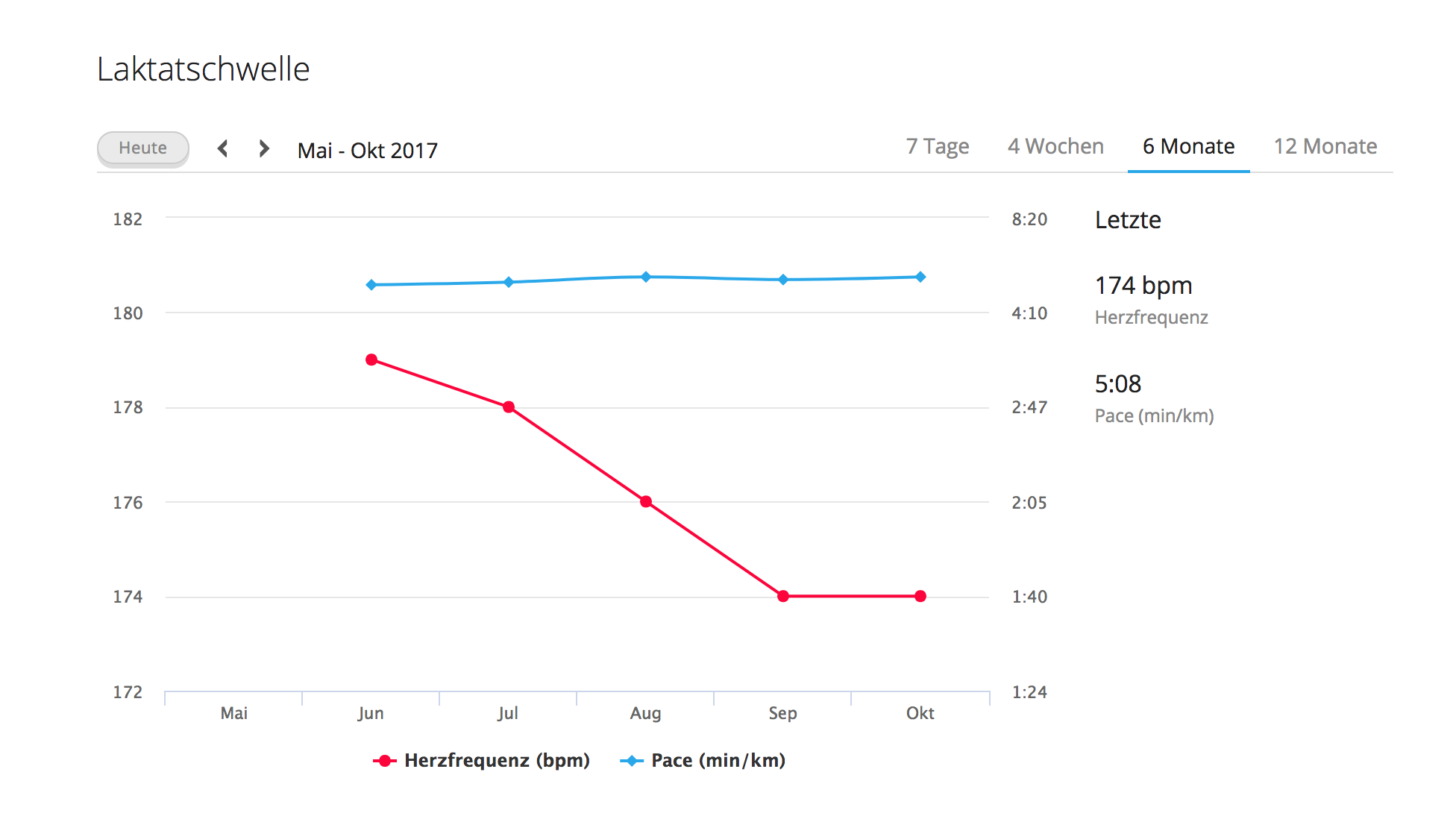Click August pace diamond marker
The width and height of the screenshot is (1456, 819).
click(x=646, y=277)
